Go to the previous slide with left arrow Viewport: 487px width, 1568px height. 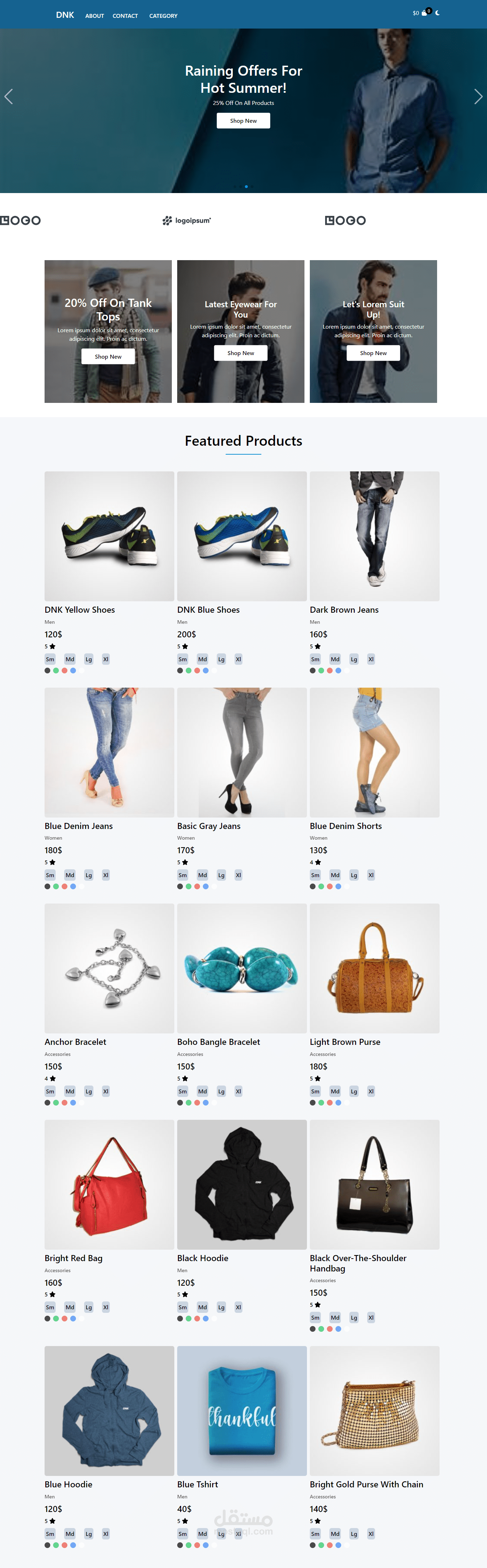click(x=9, y=96)
